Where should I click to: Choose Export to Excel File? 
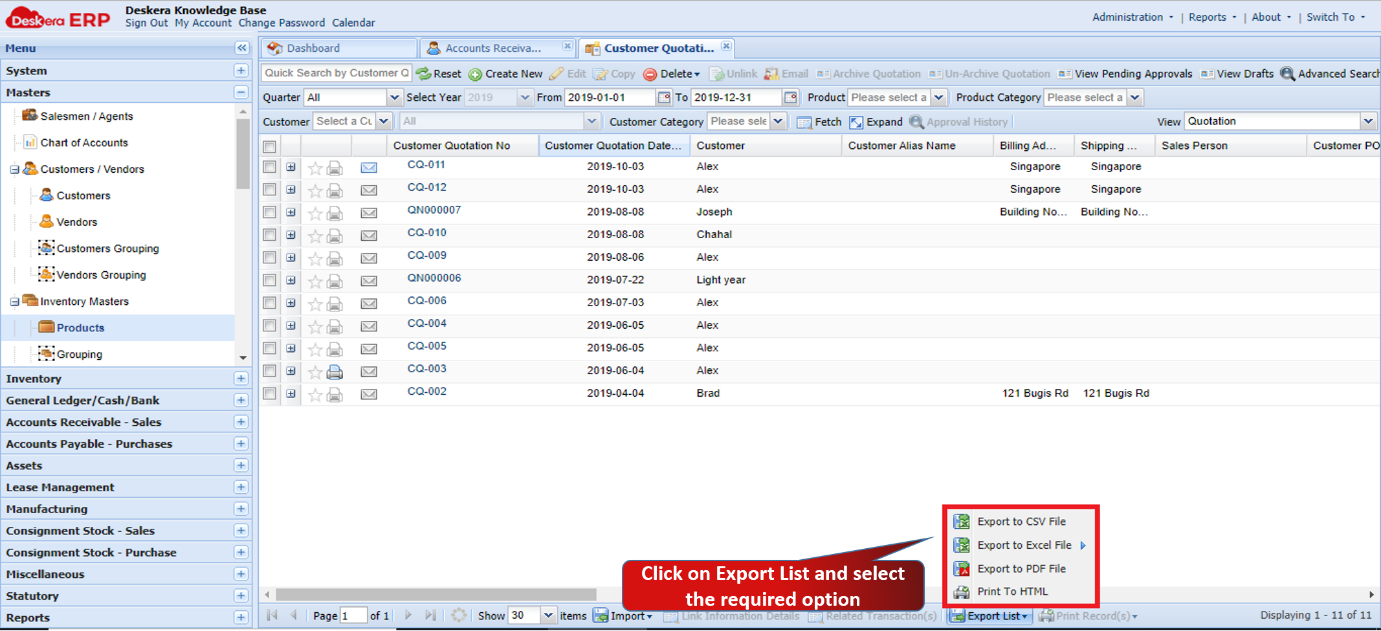click(1019, 546)
